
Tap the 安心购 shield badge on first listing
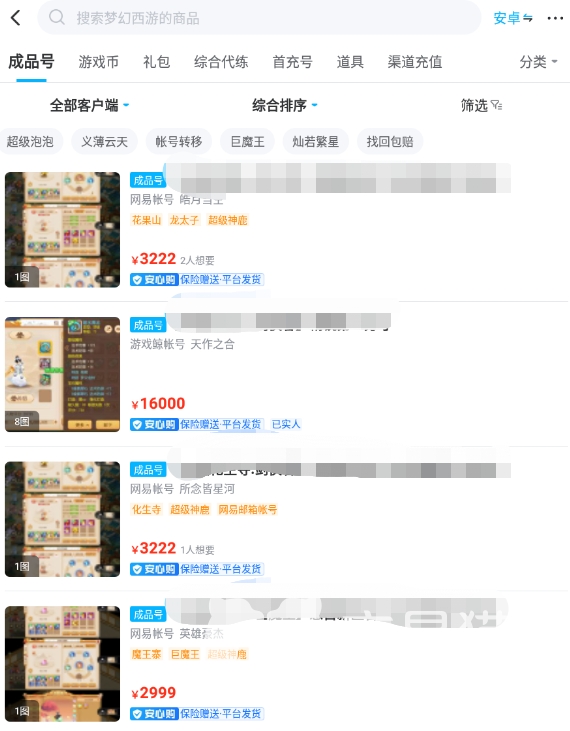(154, 280)
